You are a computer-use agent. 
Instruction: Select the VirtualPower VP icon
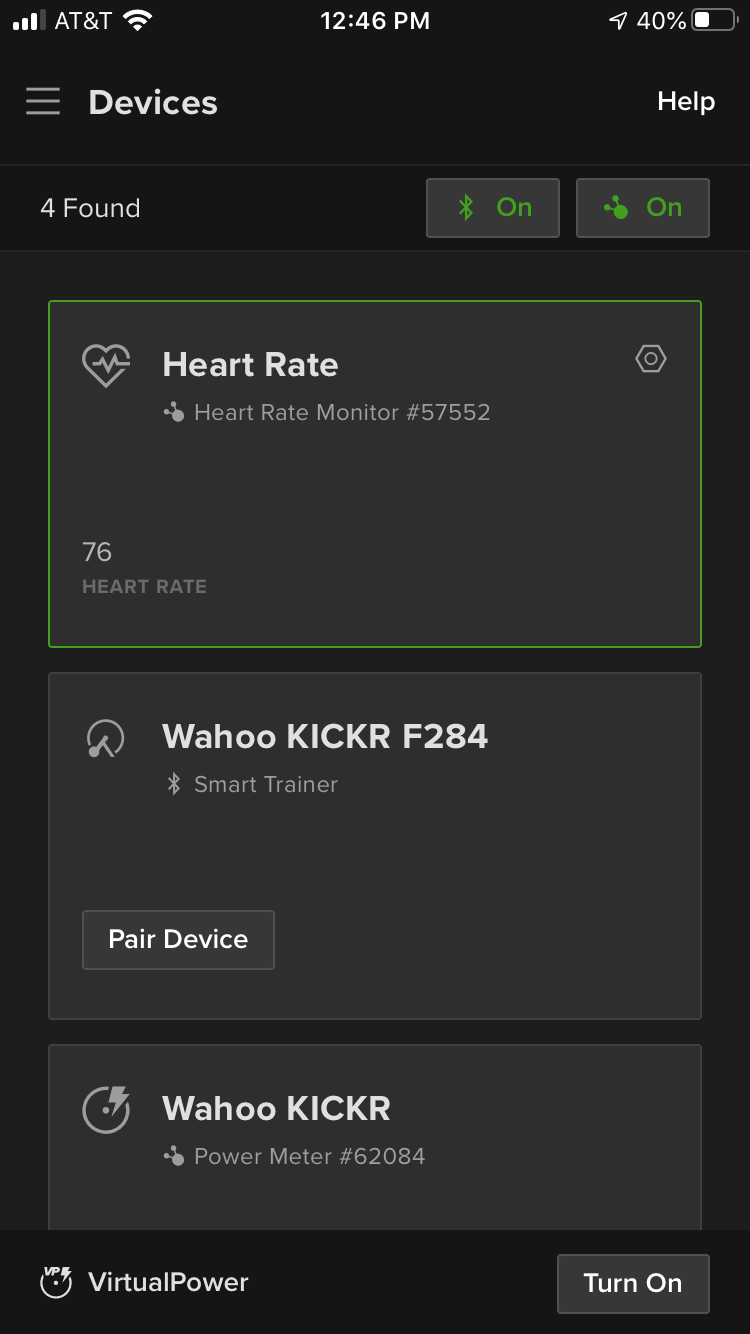[55, 1281]
